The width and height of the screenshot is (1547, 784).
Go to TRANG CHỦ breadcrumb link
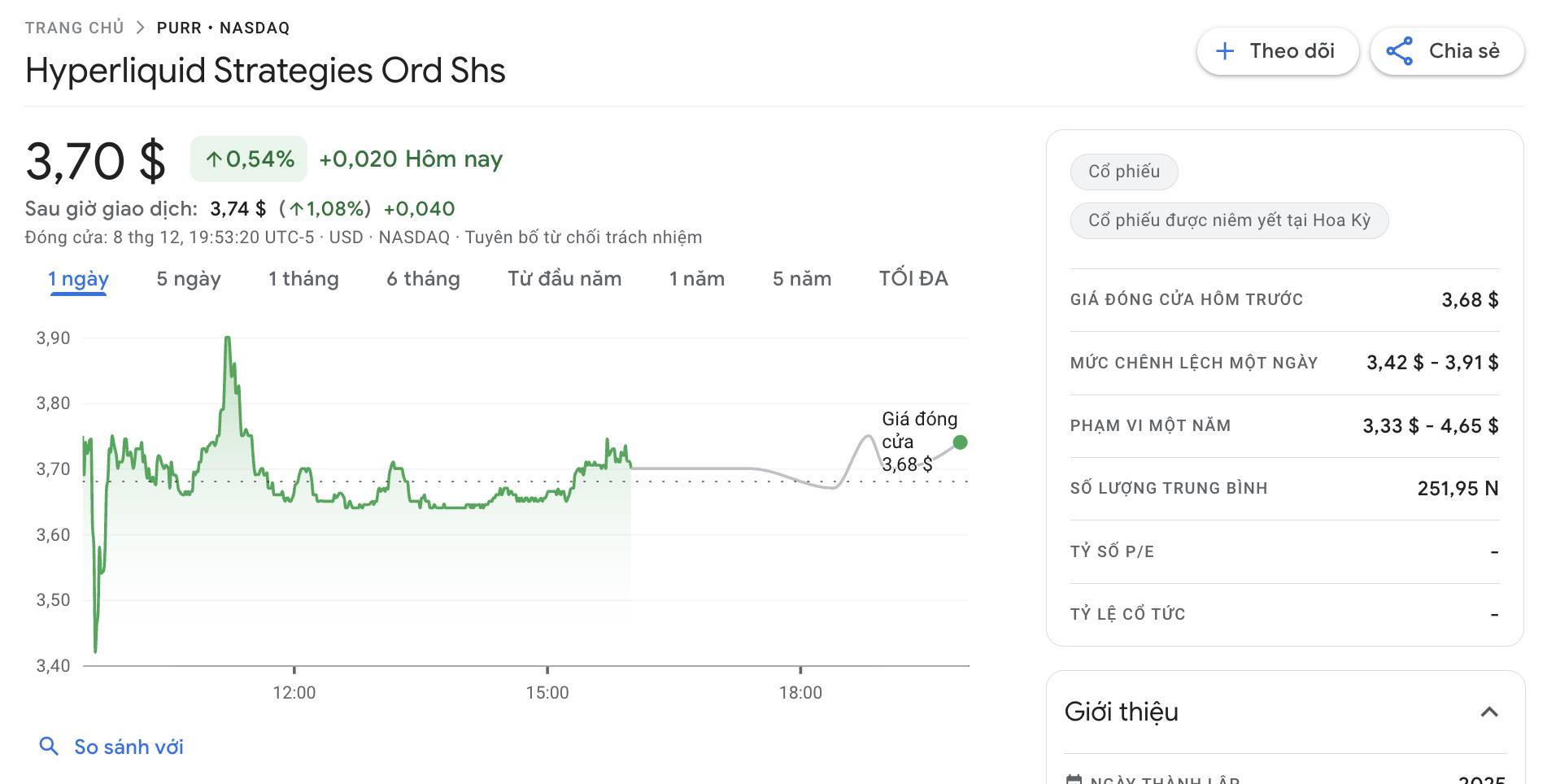click(x=74, y=28)
